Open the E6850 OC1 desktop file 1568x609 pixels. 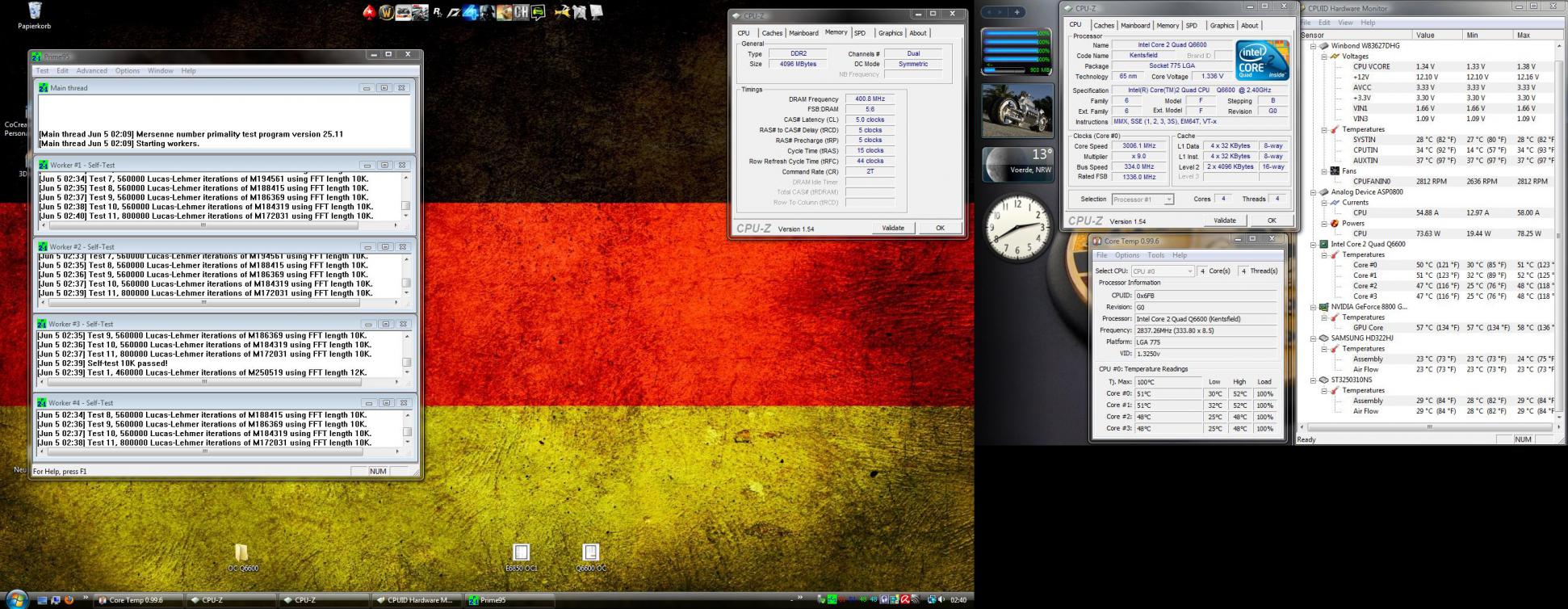(x=521, y=557)
